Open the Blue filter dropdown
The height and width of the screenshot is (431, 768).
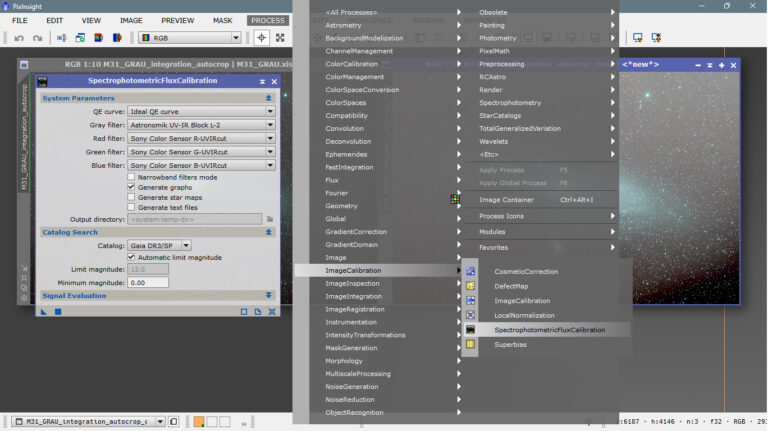[x=201, y=166]
